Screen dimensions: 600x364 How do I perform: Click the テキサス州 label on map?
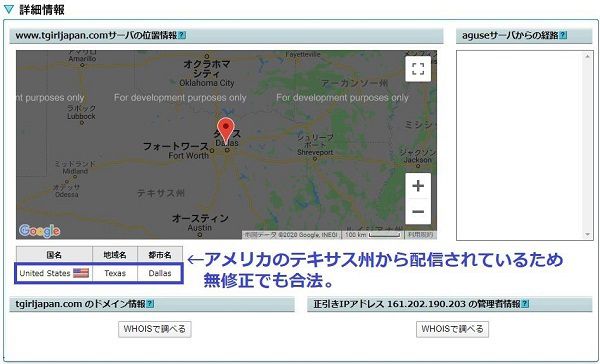[161, 193]
